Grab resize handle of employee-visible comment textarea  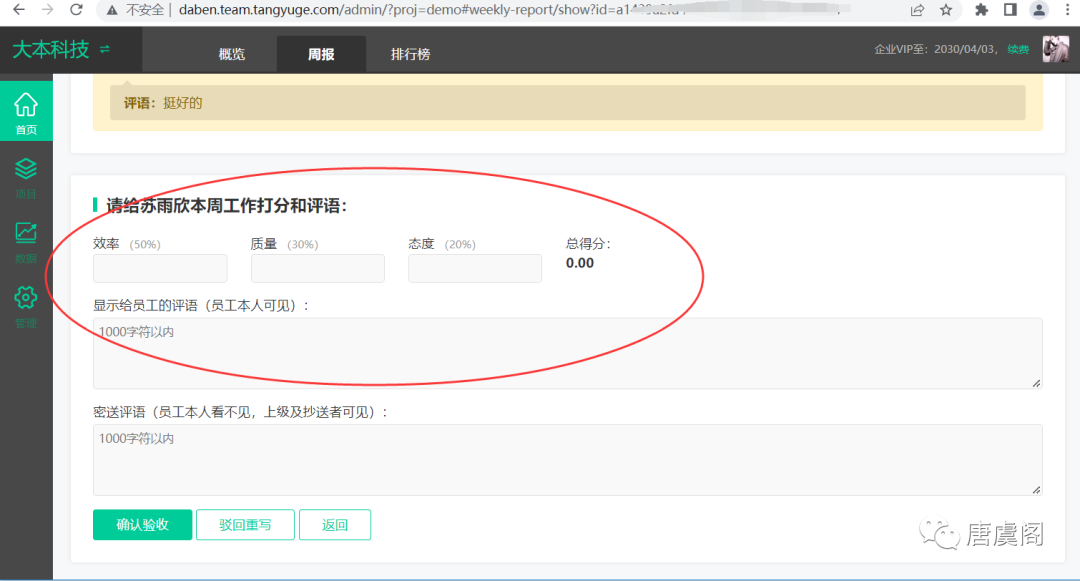pyautogui.click(x=1036, y=383)
